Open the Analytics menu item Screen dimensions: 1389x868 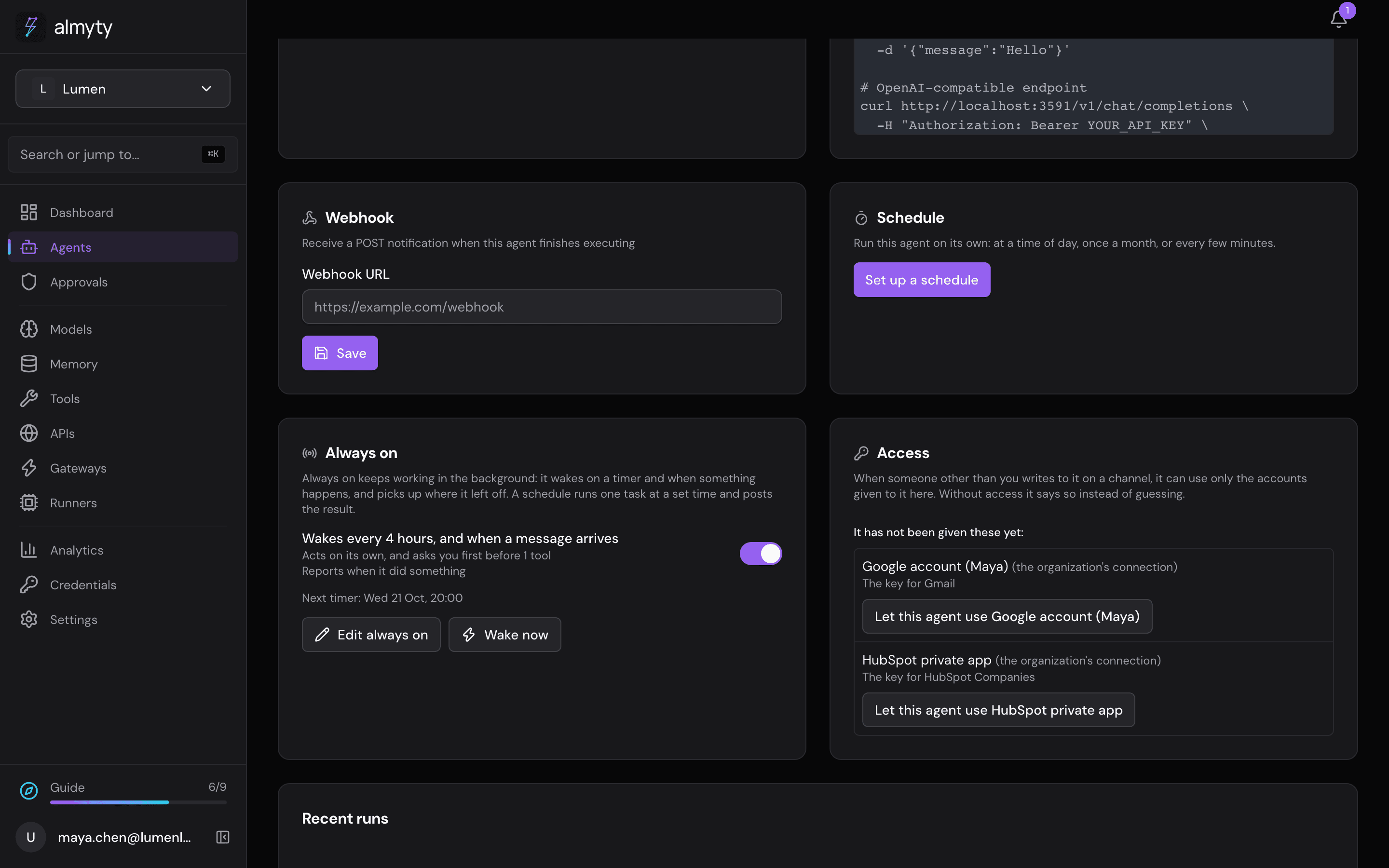pyautogui.click(x=123, y=549)
